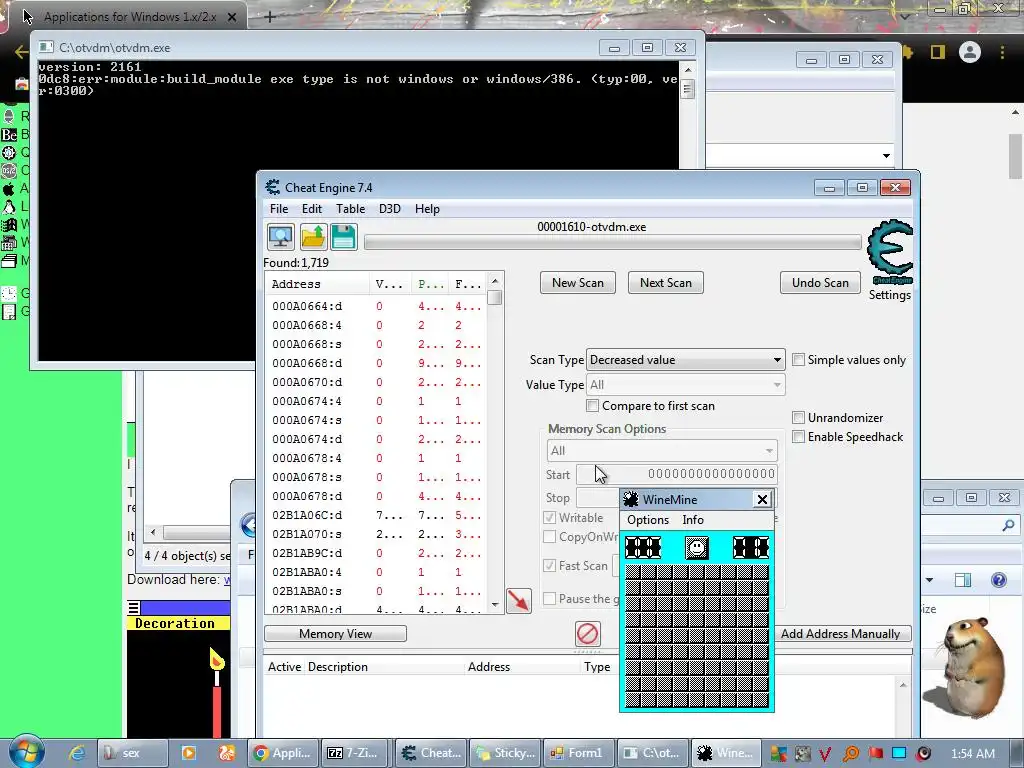Switch to the 7-Zip taskbar button
This screenshot has height=768, width=1024.
click(x=357, y=753)
